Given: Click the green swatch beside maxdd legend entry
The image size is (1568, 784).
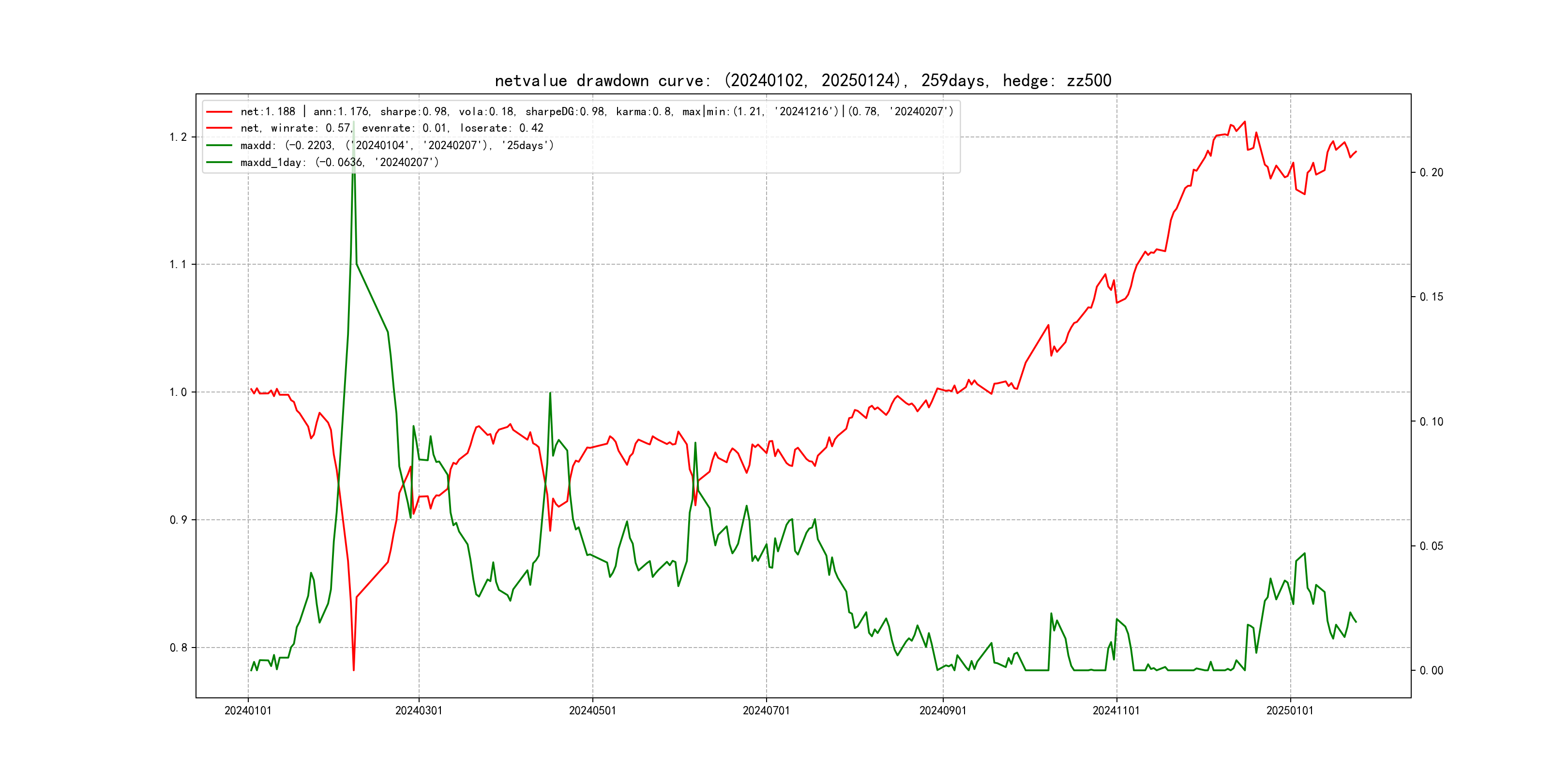Looking at the screenshot, I should 219,146.
